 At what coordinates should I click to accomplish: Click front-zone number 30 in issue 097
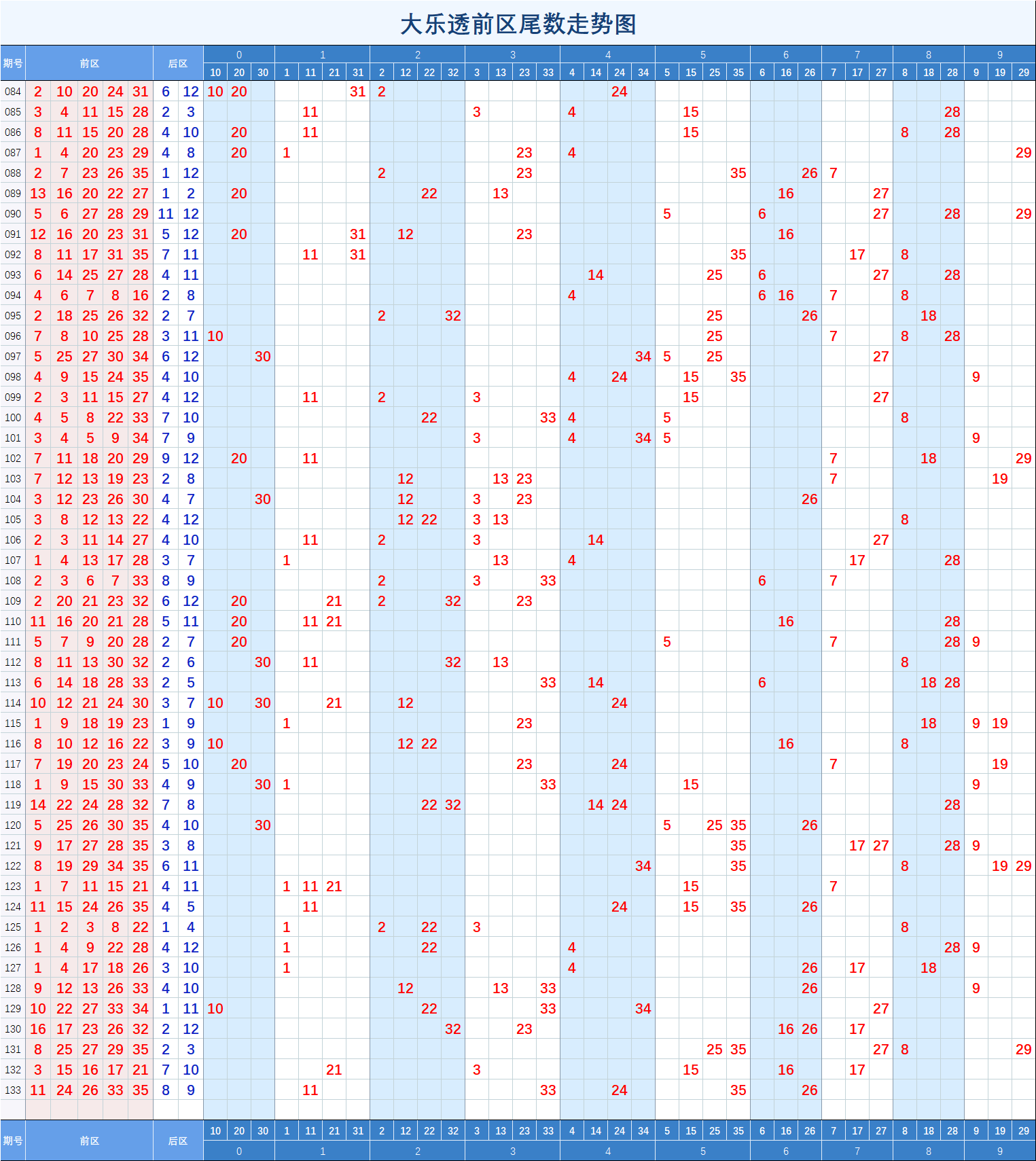coord(115,357)
